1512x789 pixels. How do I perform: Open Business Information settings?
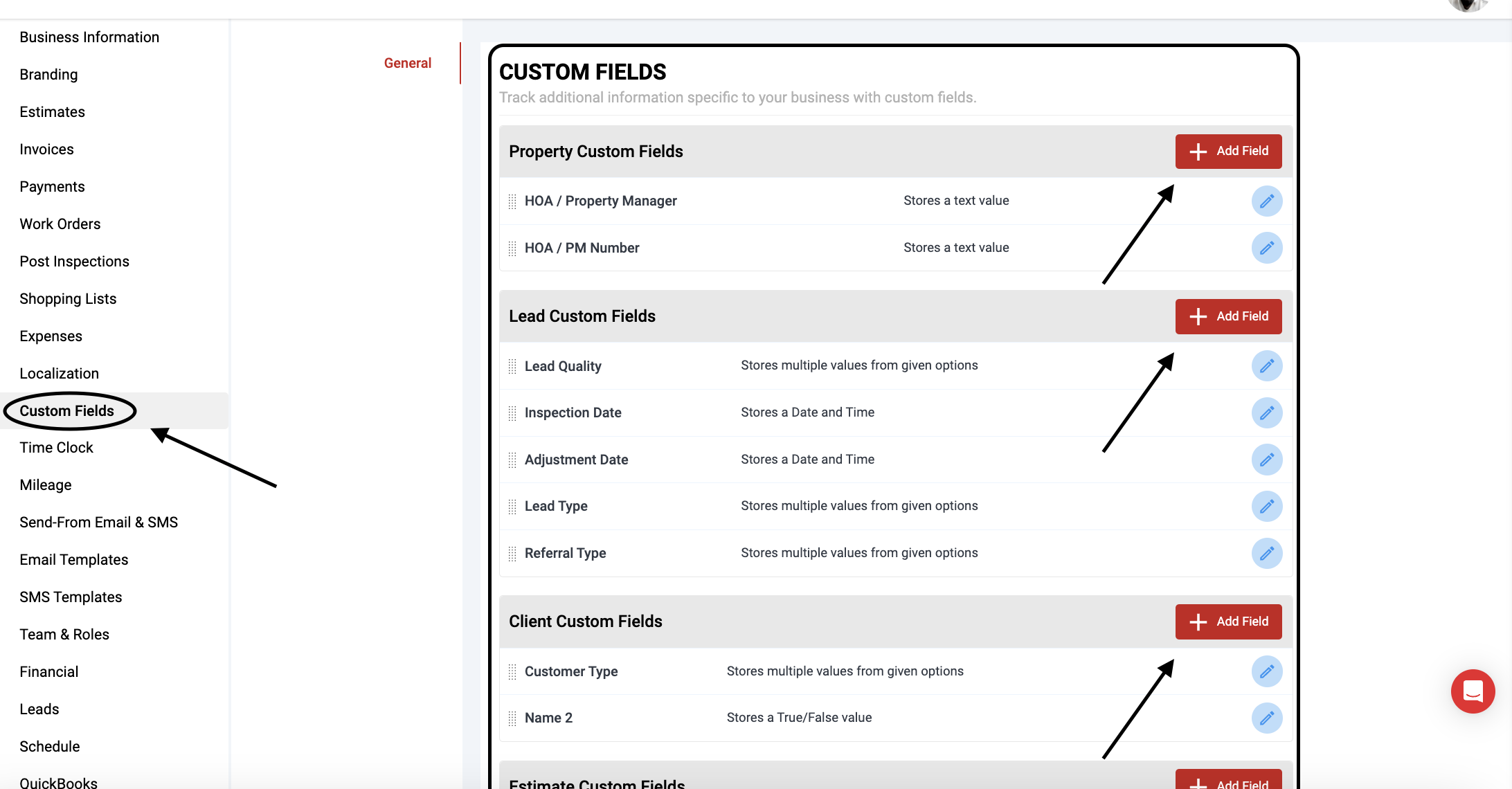[89, 37]
